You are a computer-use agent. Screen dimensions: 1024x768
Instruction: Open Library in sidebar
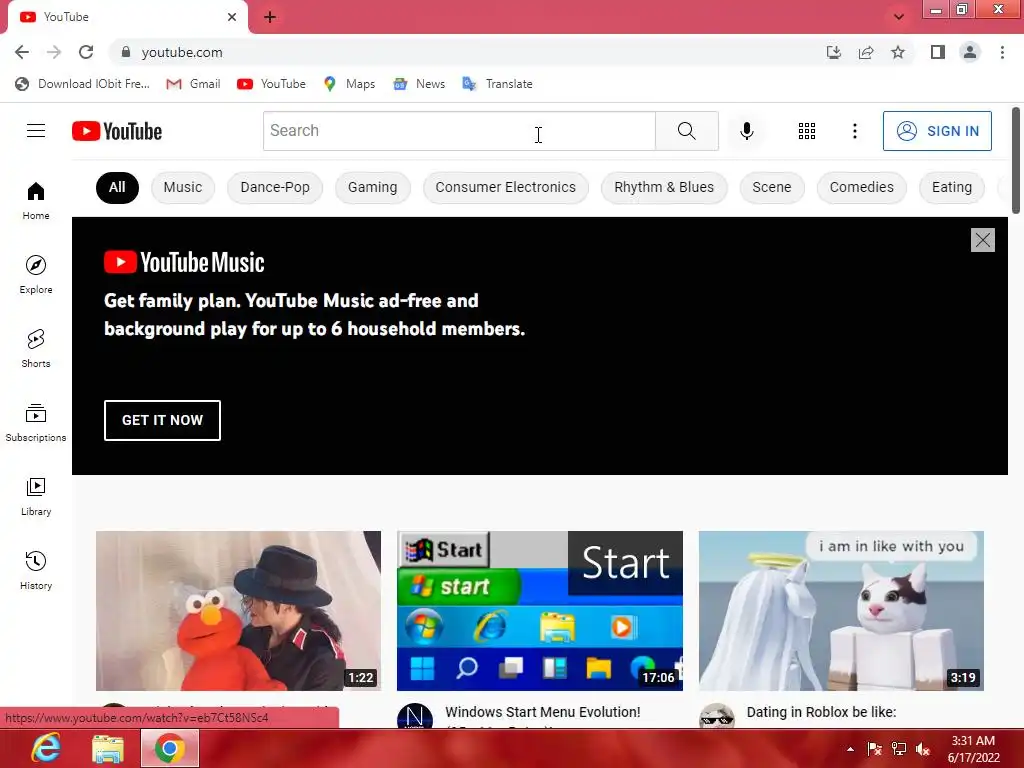click(36, 496)
